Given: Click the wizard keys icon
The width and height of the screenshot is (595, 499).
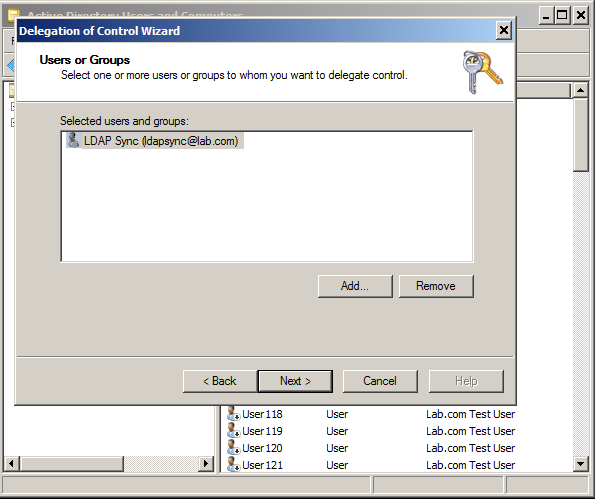Looking at the screenshot, I should pyautogui.click(x=482, y=72).
